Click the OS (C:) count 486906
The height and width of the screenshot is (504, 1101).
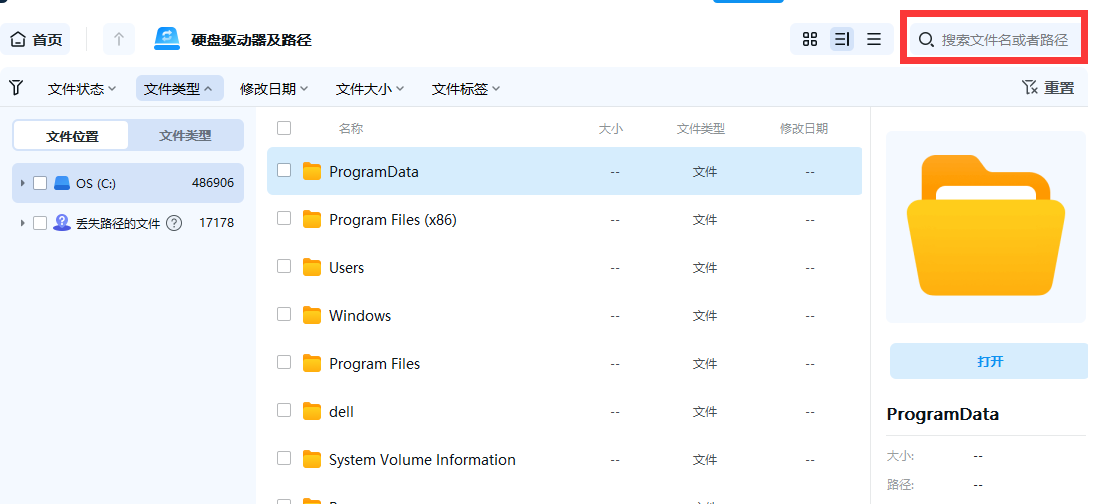[213, 183]
